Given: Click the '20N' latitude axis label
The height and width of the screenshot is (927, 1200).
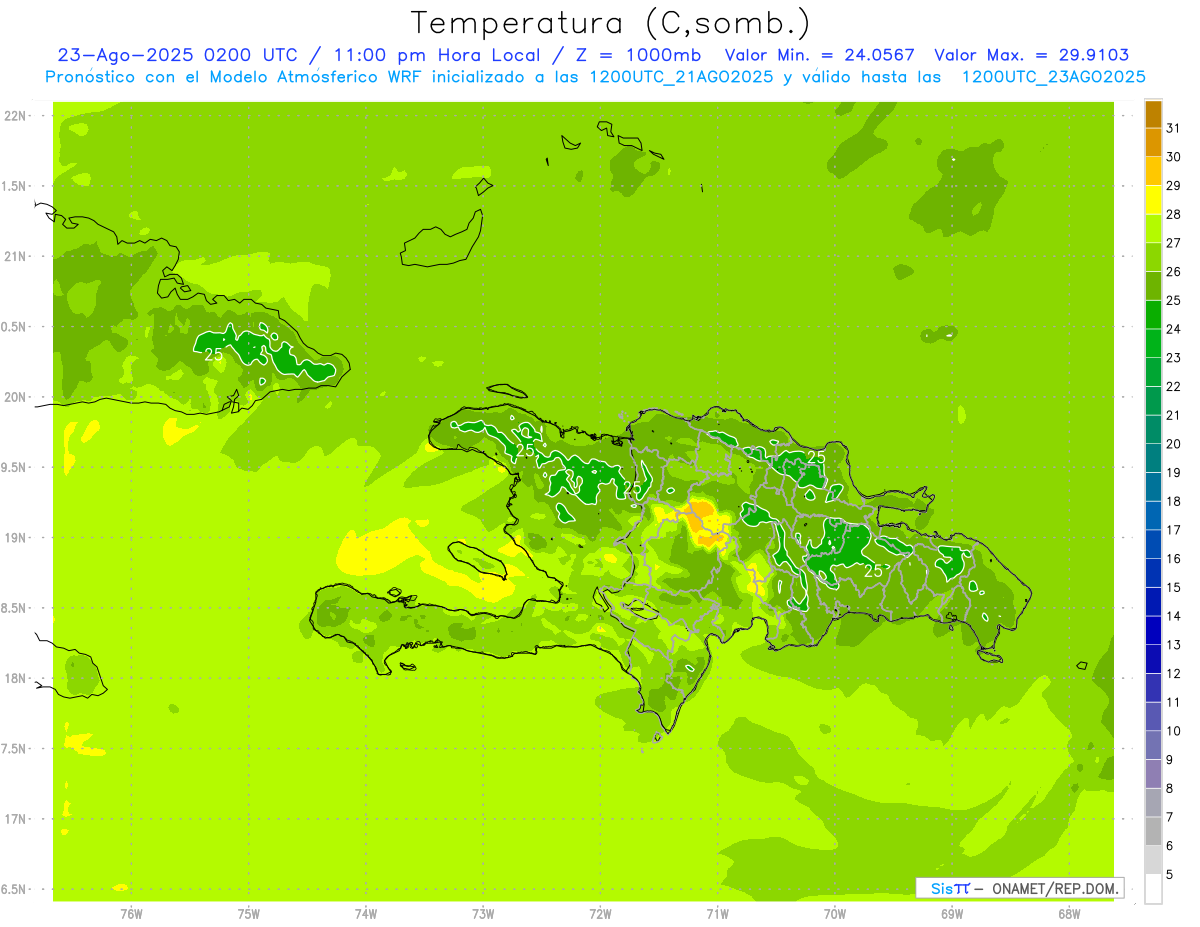Looking at the screenshot, I should click(16, 397).
